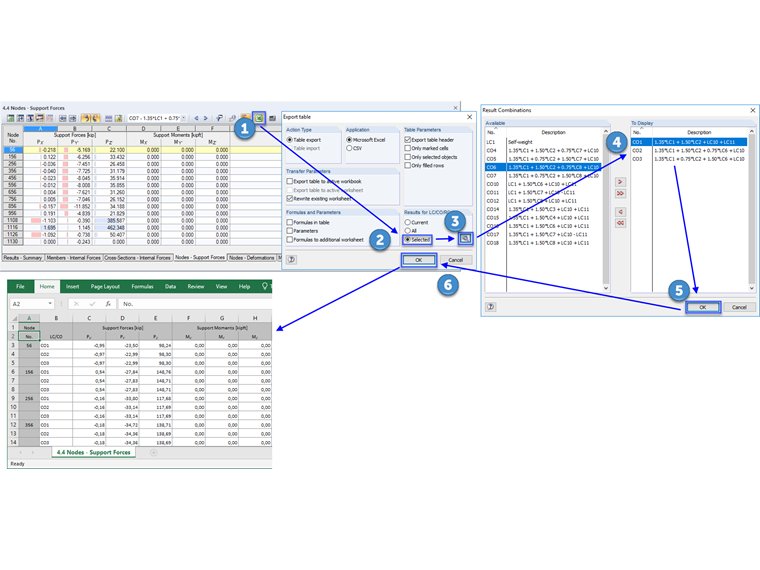Click the purple rows icon in table toolbar

(x=109, y=118)
